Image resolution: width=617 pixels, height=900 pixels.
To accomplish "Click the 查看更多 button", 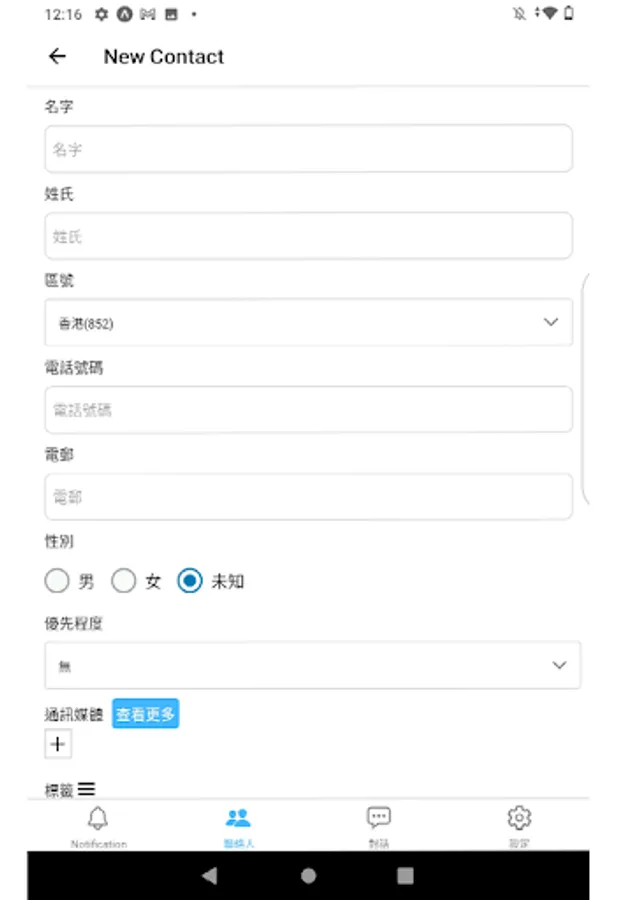I will 145,714.
